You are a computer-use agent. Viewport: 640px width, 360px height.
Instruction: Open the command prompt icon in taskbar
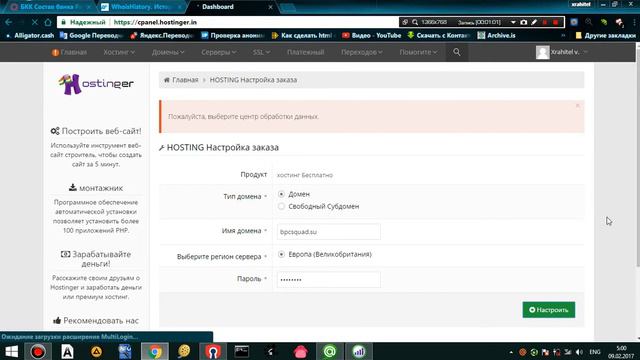242,351
